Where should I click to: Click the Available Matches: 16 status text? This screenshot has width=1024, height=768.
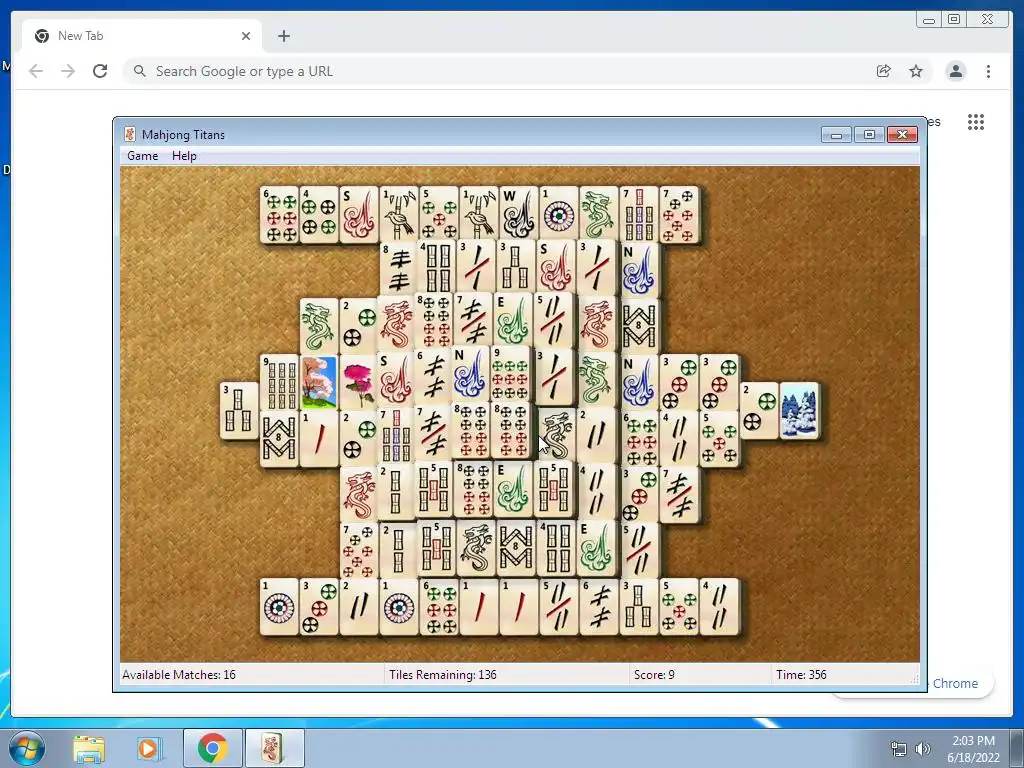click(179, 675)
